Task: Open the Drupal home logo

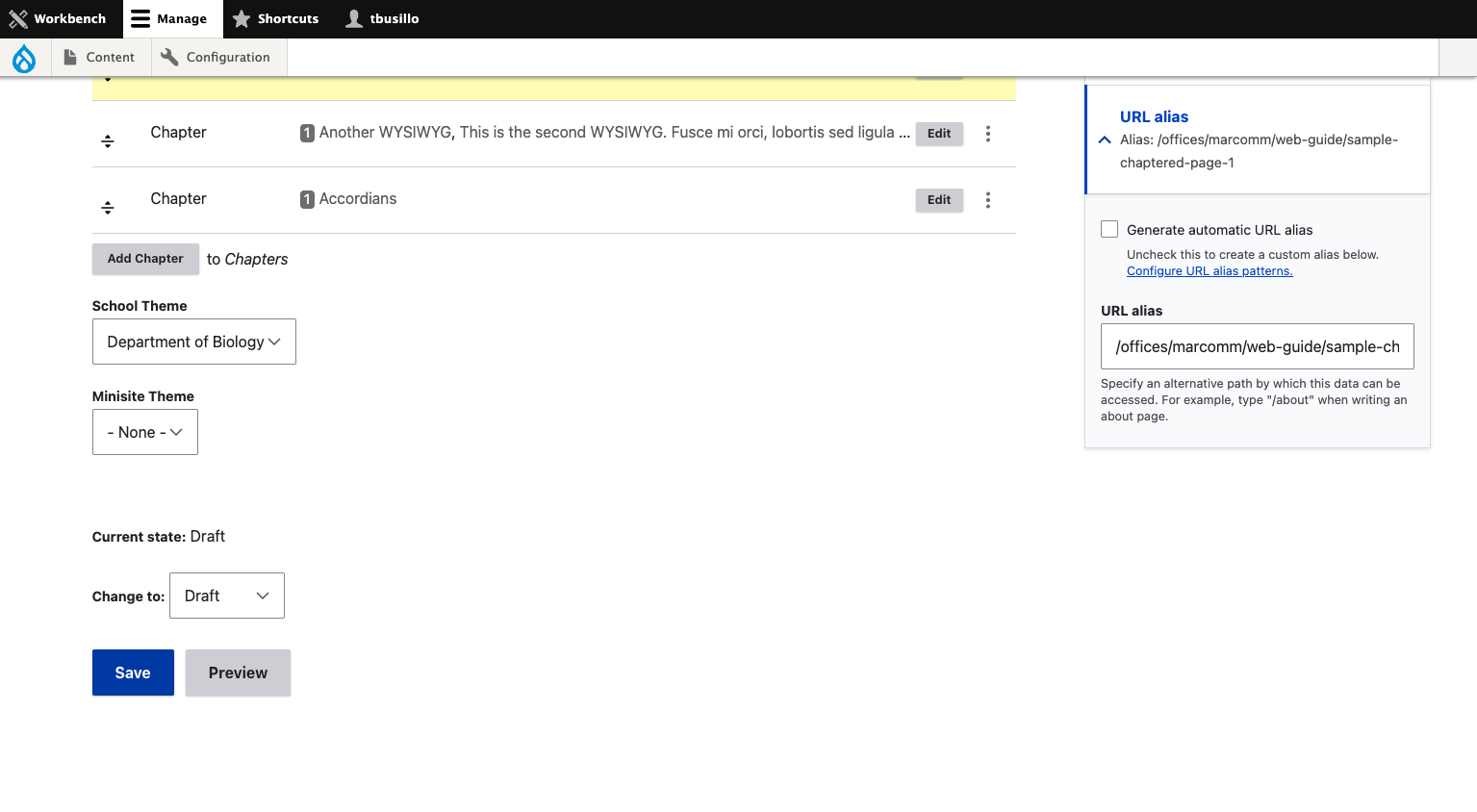Action: (x=24, y=58)
